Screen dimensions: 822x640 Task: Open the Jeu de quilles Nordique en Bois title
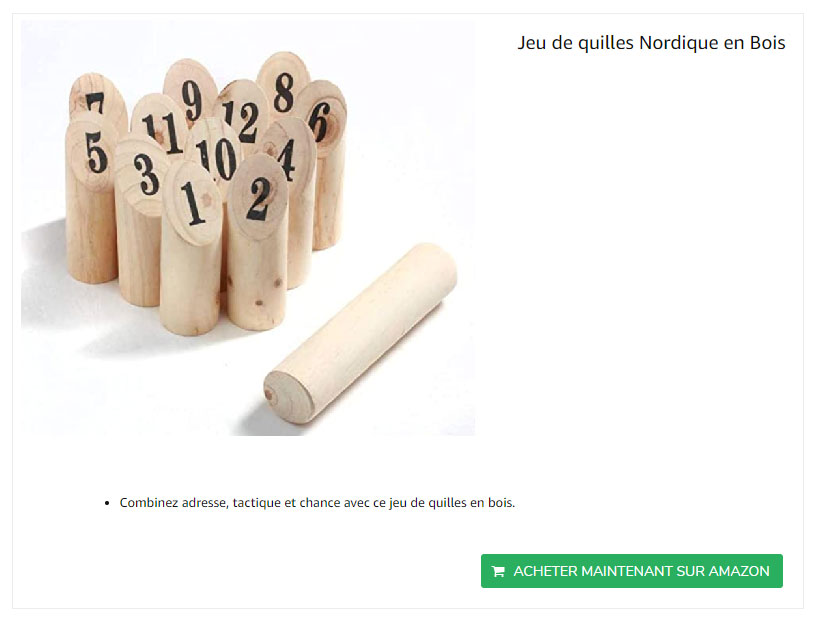point(651,42)
